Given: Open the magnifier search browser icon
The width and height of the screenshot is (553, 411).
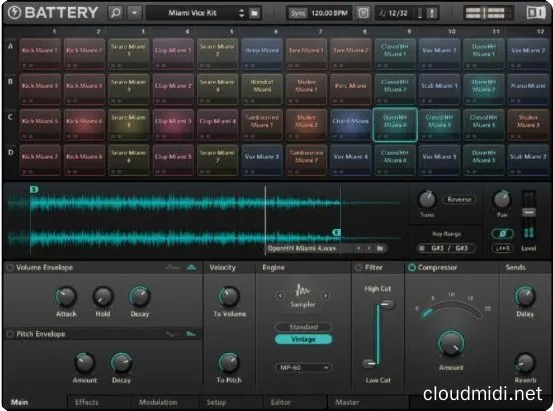Looking at the screenshot, I should click(x=115, y=13).
